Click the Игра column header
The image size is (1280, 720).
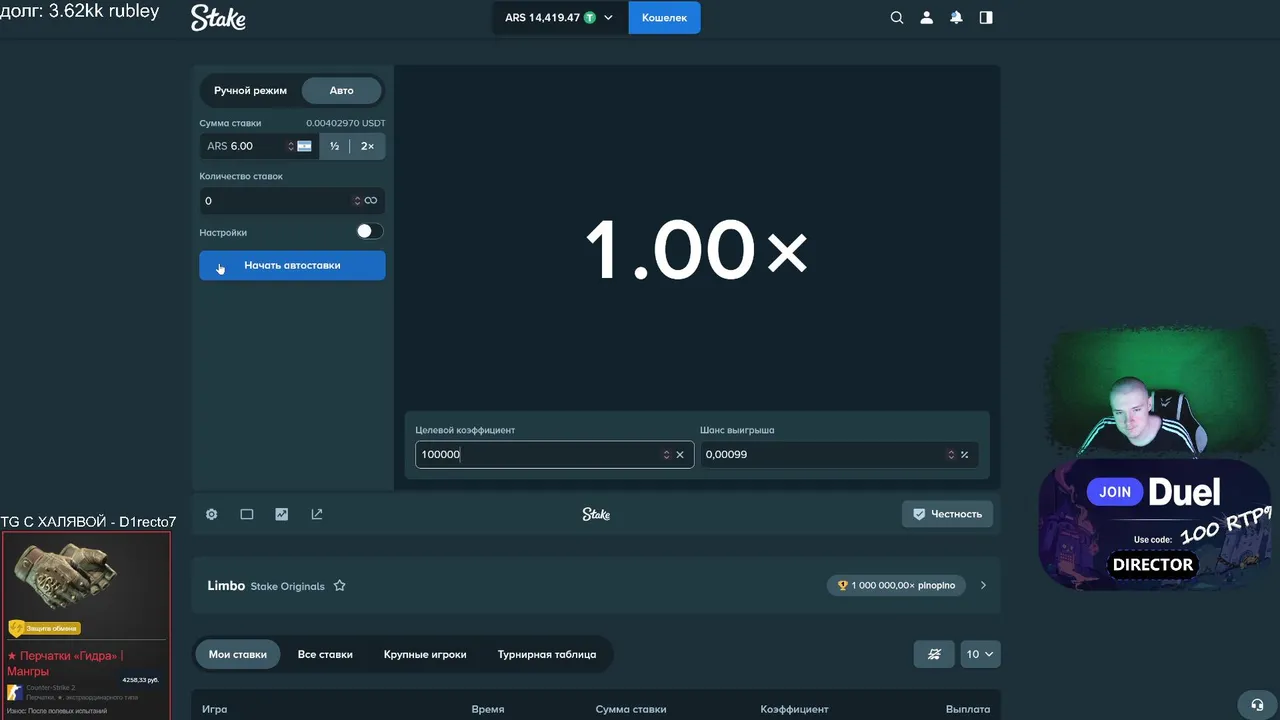pyautogui.click(x=215, y=709)
